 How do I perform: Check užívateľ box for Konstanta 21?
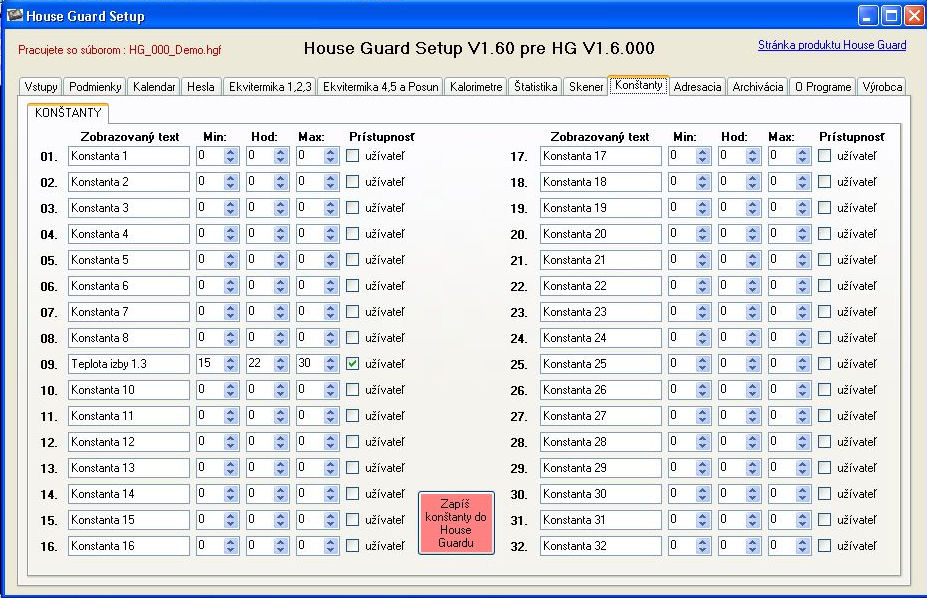click(x=824, y=260)
